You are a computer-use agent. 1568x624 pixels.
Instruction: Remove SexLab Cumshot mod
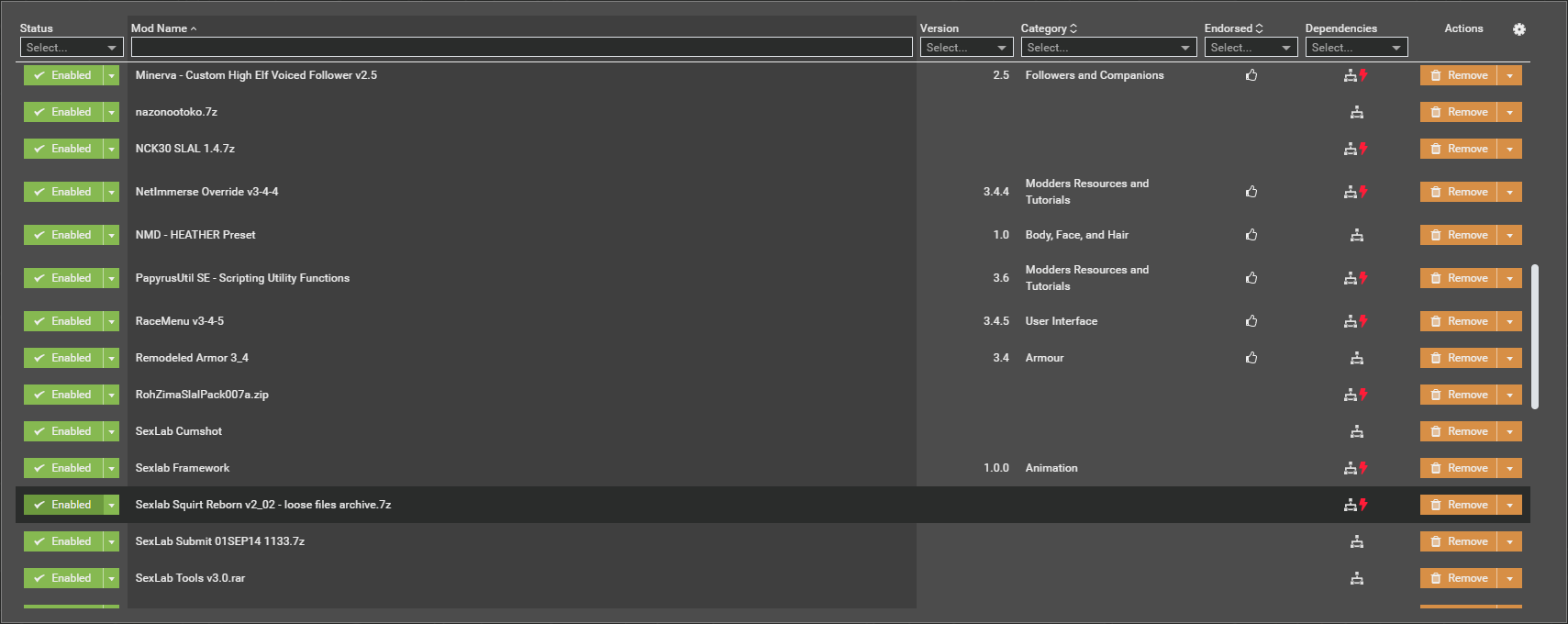[1459, 431]
